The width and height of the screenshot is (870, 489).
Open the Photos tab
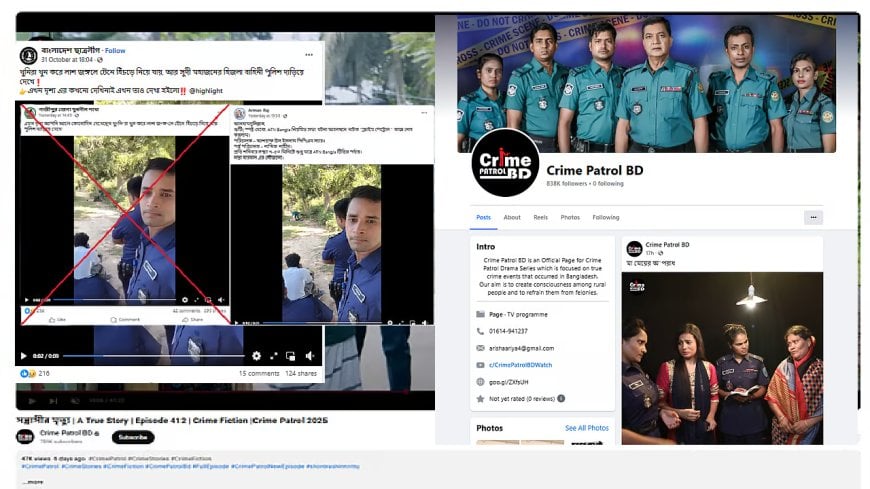coord(570,218)
